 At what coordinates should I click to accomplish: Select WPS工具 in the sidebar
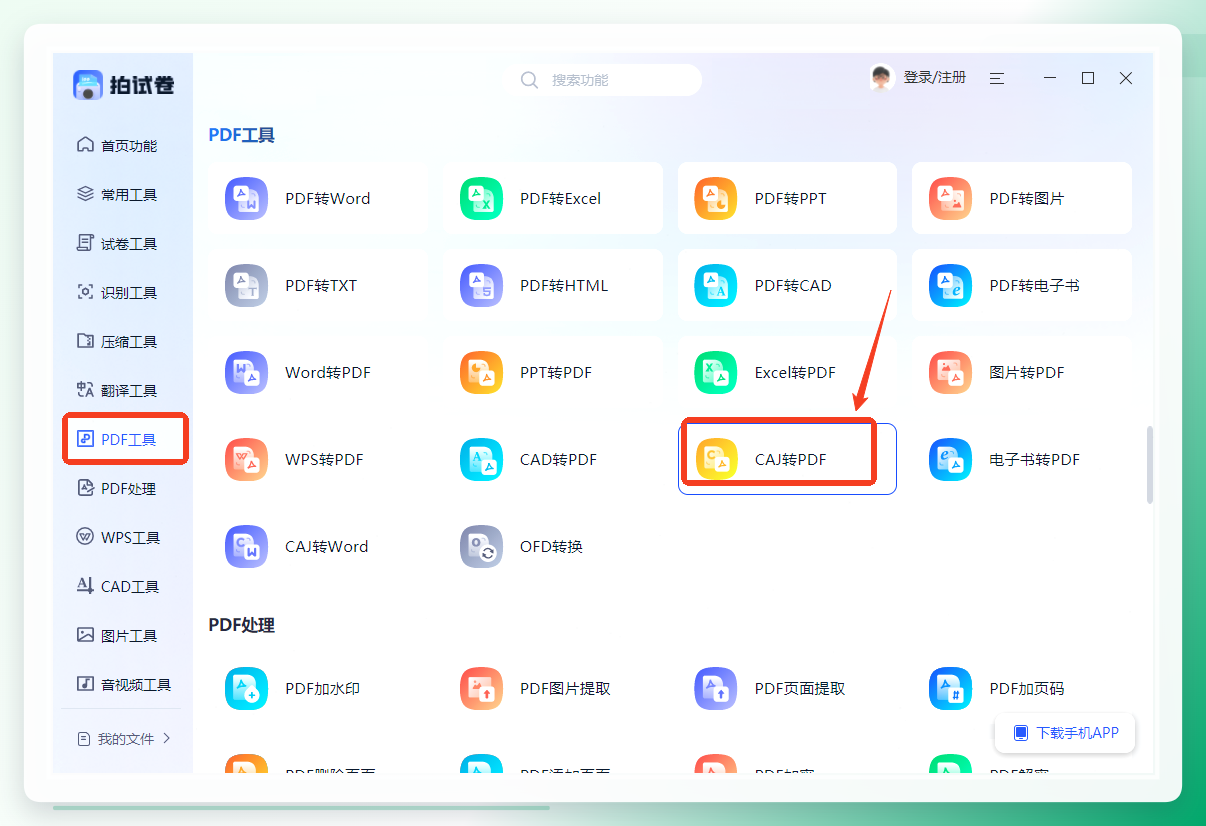point(118,537)
